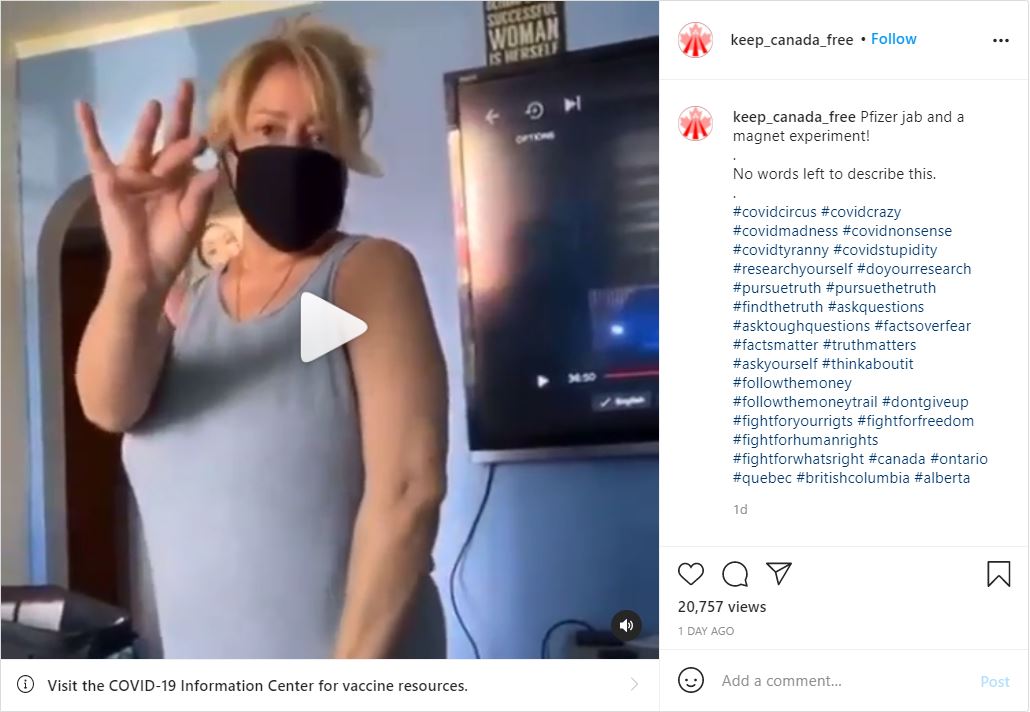Open the keep_canada_free header avatar
1030x712 pixels.
click(695, 40)
